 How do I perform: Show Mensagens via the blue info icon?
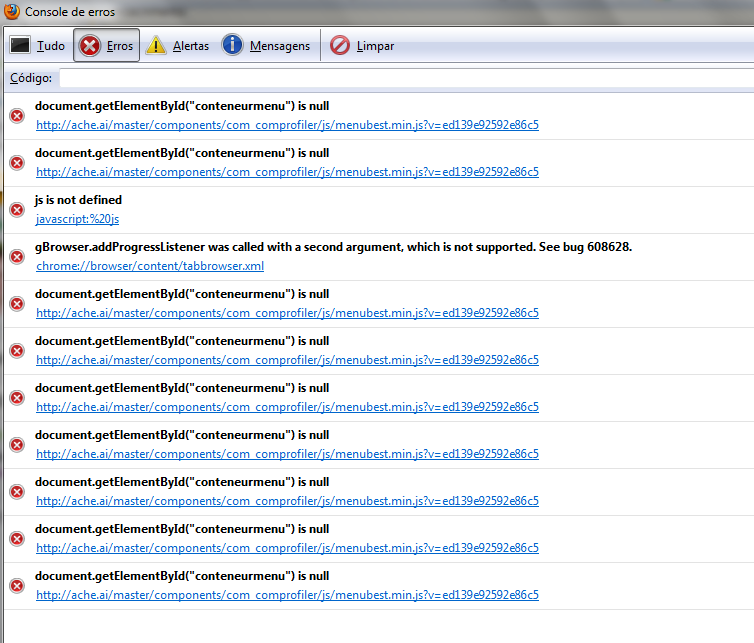(x=232, y=45)
